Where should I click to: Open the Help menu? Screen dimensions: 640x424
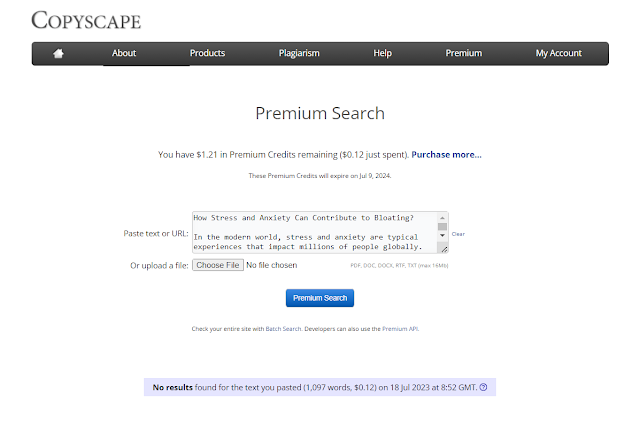pyautogui.click(x=382, y=53)
